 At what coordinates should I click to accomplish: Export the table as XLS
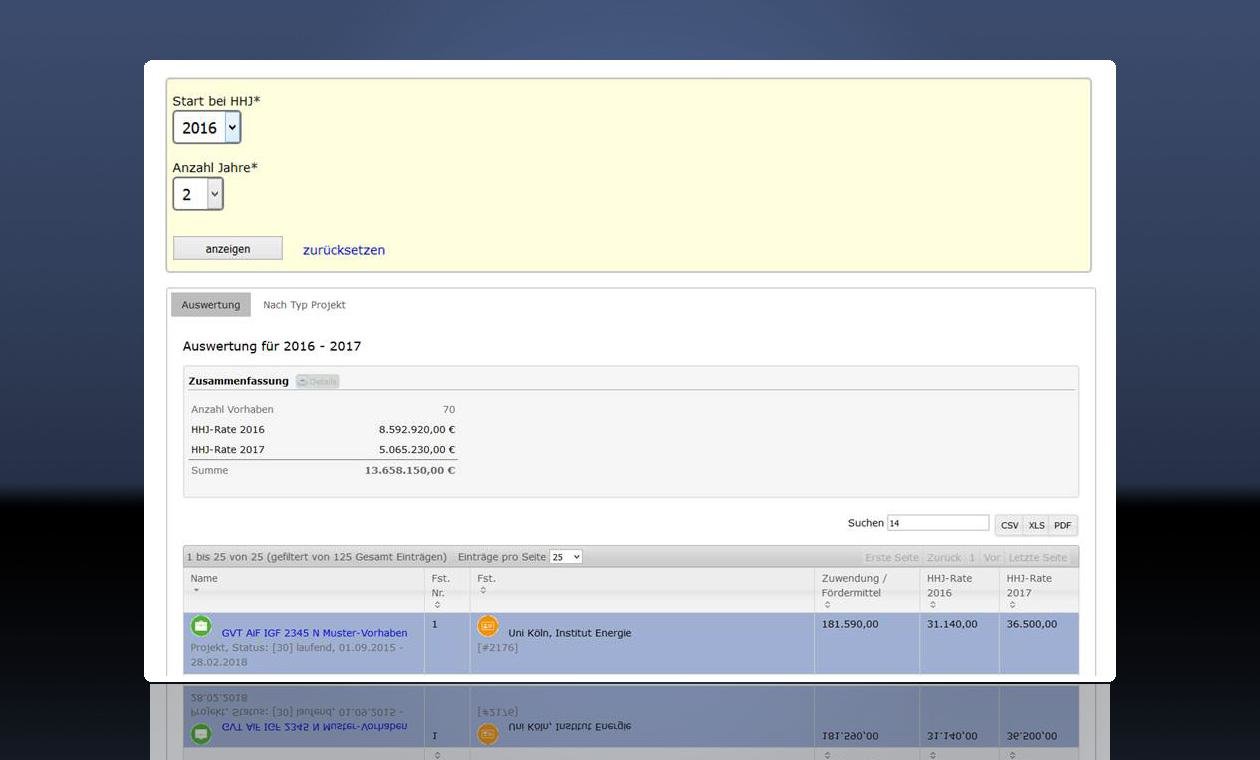point(1036,525)
